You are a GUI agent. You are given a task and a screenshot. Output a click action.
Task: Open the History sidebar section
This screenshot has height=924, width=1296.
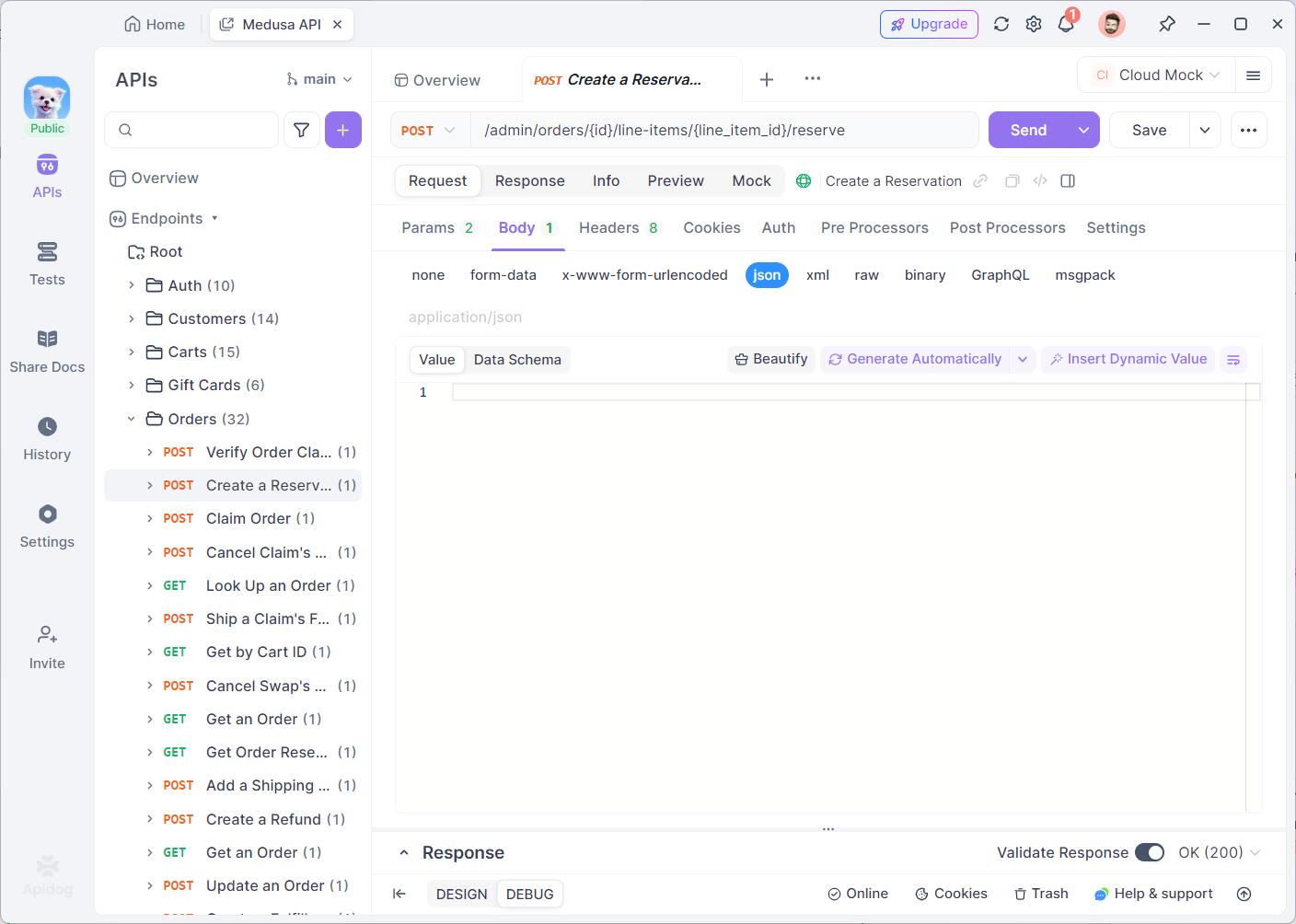47,439
